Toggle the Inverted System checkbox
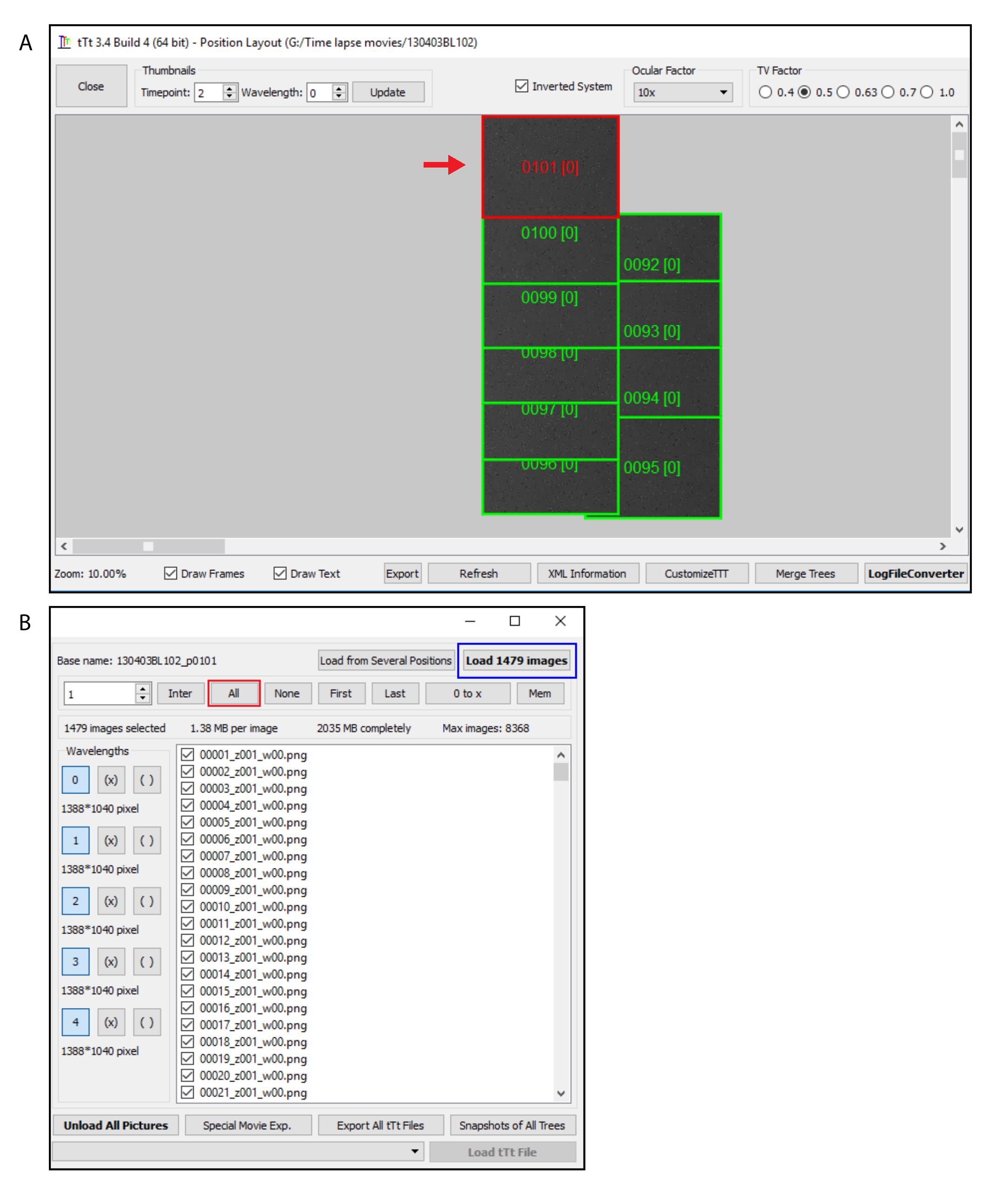This screenshot has width=991, height=1204. pos(521,86)
